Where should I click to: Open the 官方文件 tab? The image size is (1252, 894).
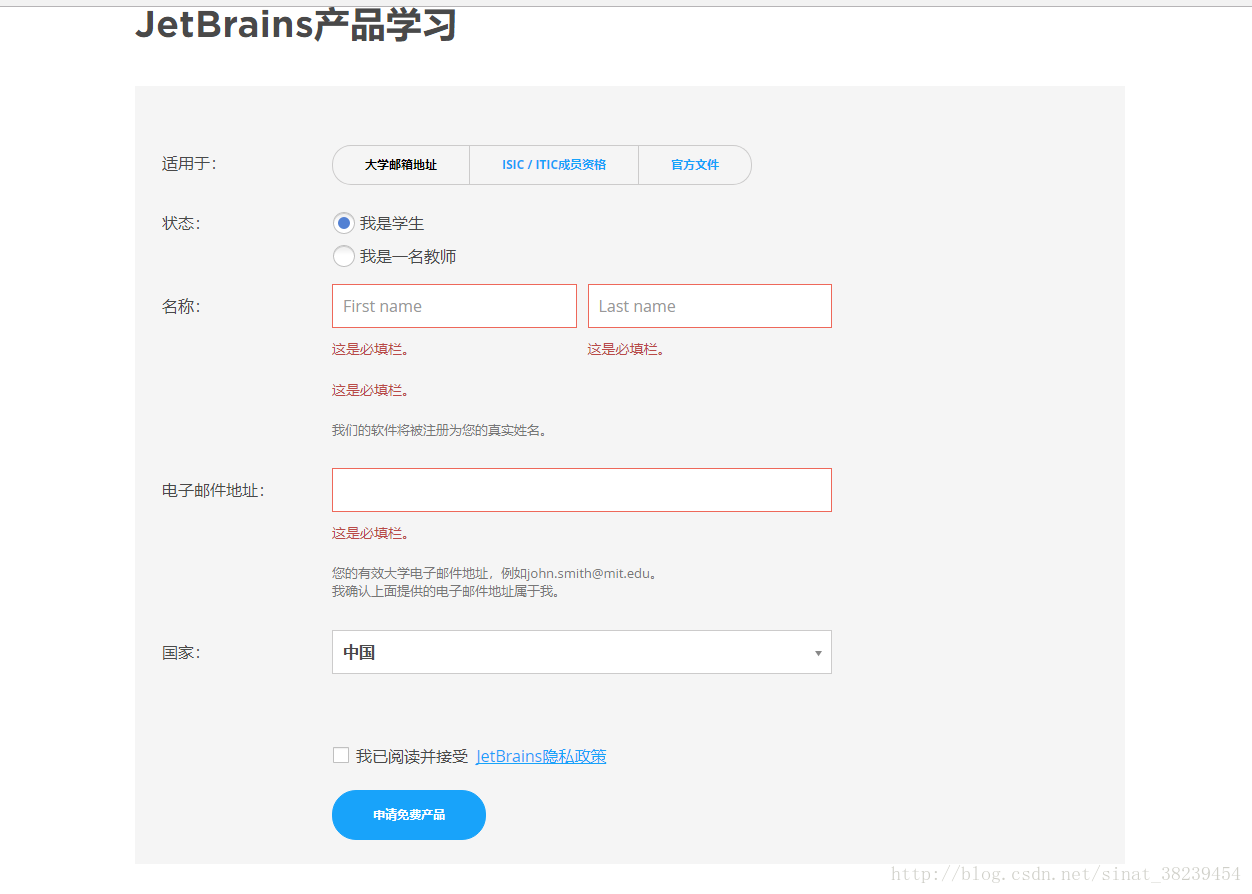[695, 165]
